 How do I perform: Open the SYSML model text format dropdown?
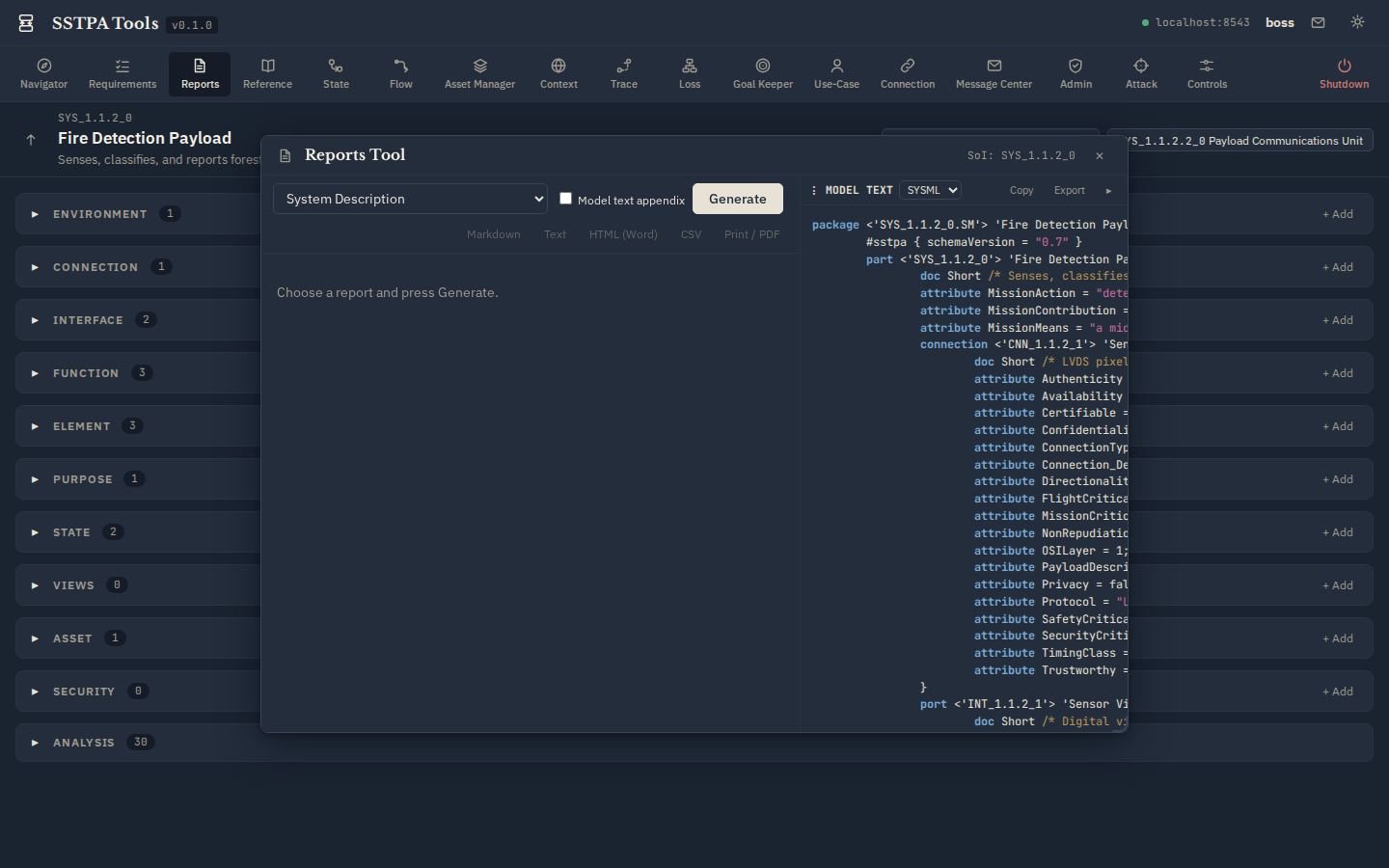[930, 190]
